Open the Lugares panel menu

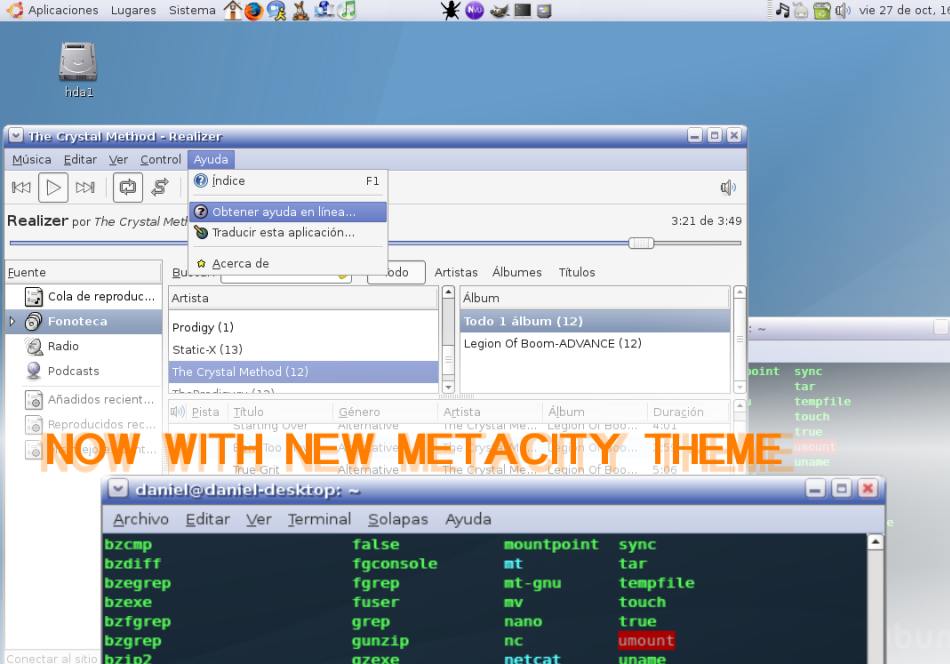tap(133, 10)
